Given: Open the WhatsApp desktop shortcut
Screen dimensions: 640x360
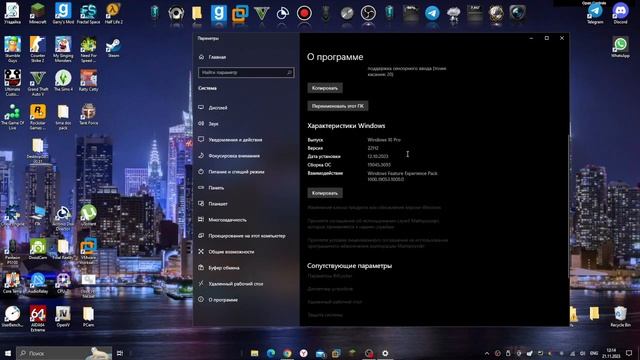Looking at the screenshot, I should pos(620,47).
